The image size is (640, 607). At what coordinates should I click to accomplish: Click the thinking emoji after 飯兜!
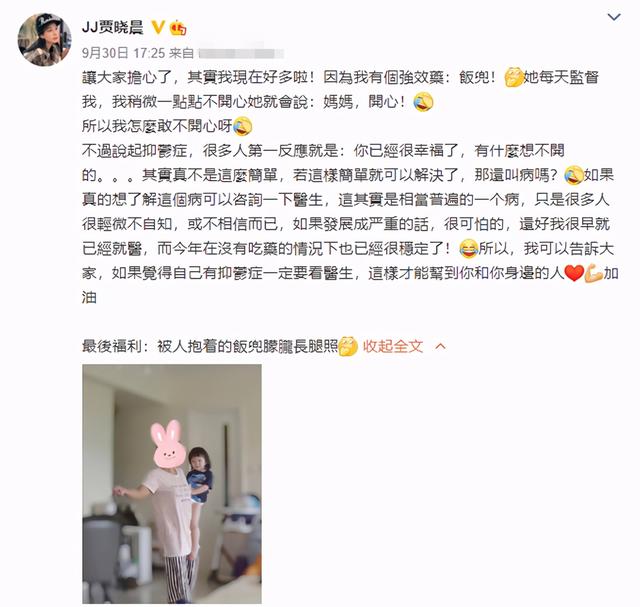point(513,78)
